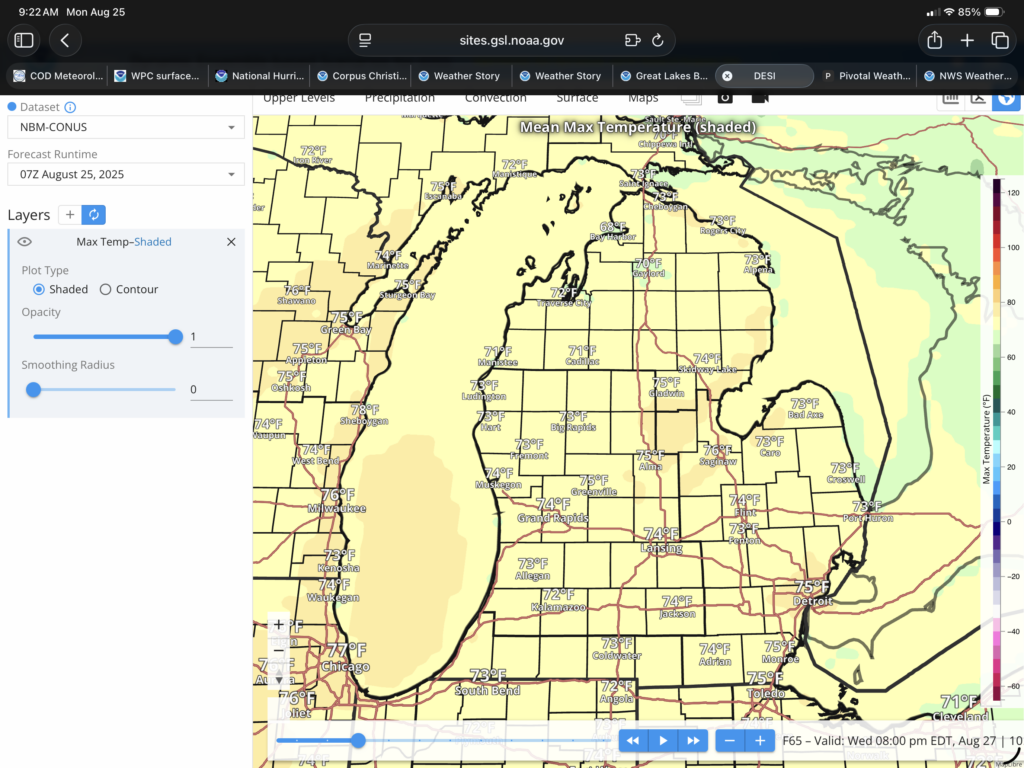Select the Shaded plot type
Image resolution: width=1024 pixels, height=768 pixels.
[39, 289]
